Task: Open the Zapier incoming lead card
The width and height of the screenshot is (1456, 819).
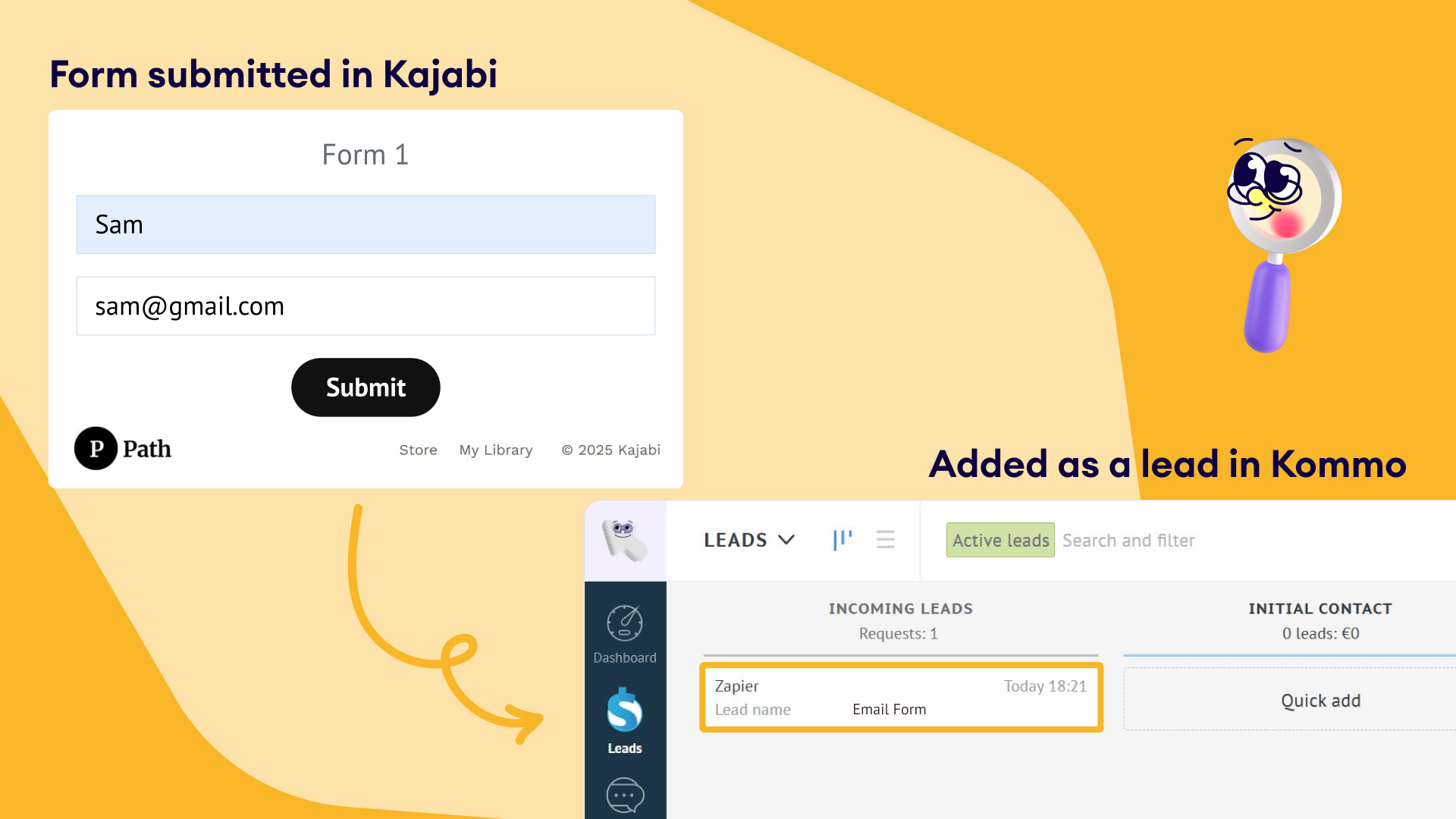Action: click(x=901, y=698)
